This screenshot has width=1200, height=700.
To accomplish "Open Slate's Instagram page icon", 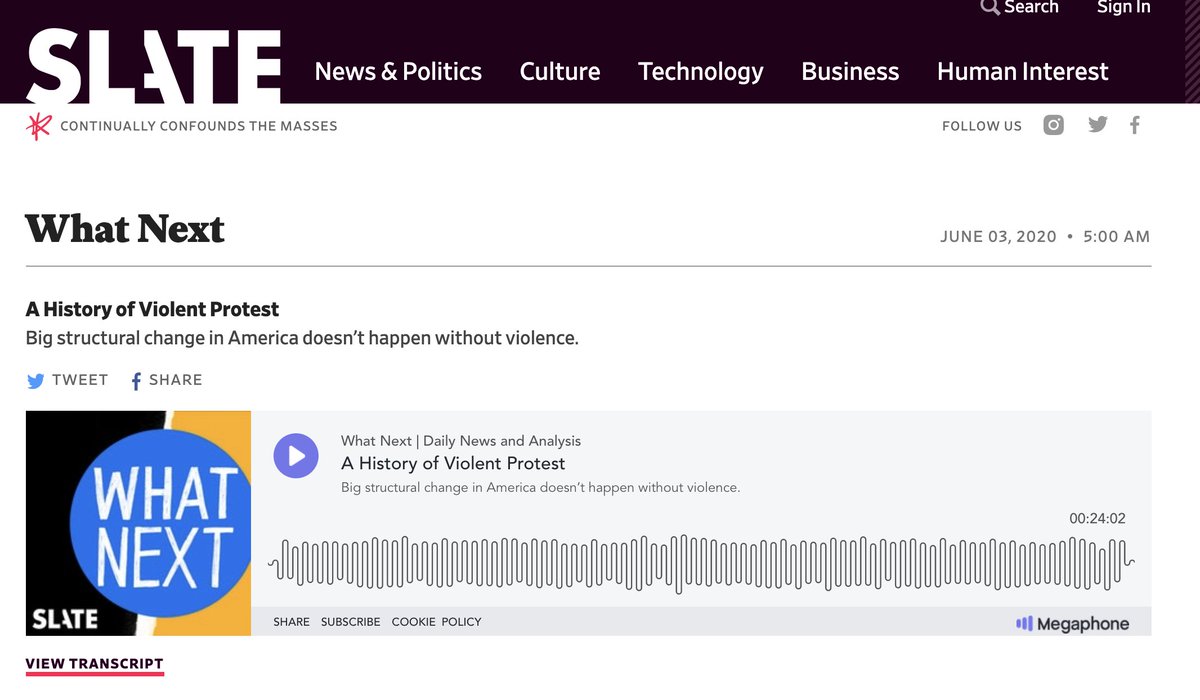I will [x=1053, y=125].
